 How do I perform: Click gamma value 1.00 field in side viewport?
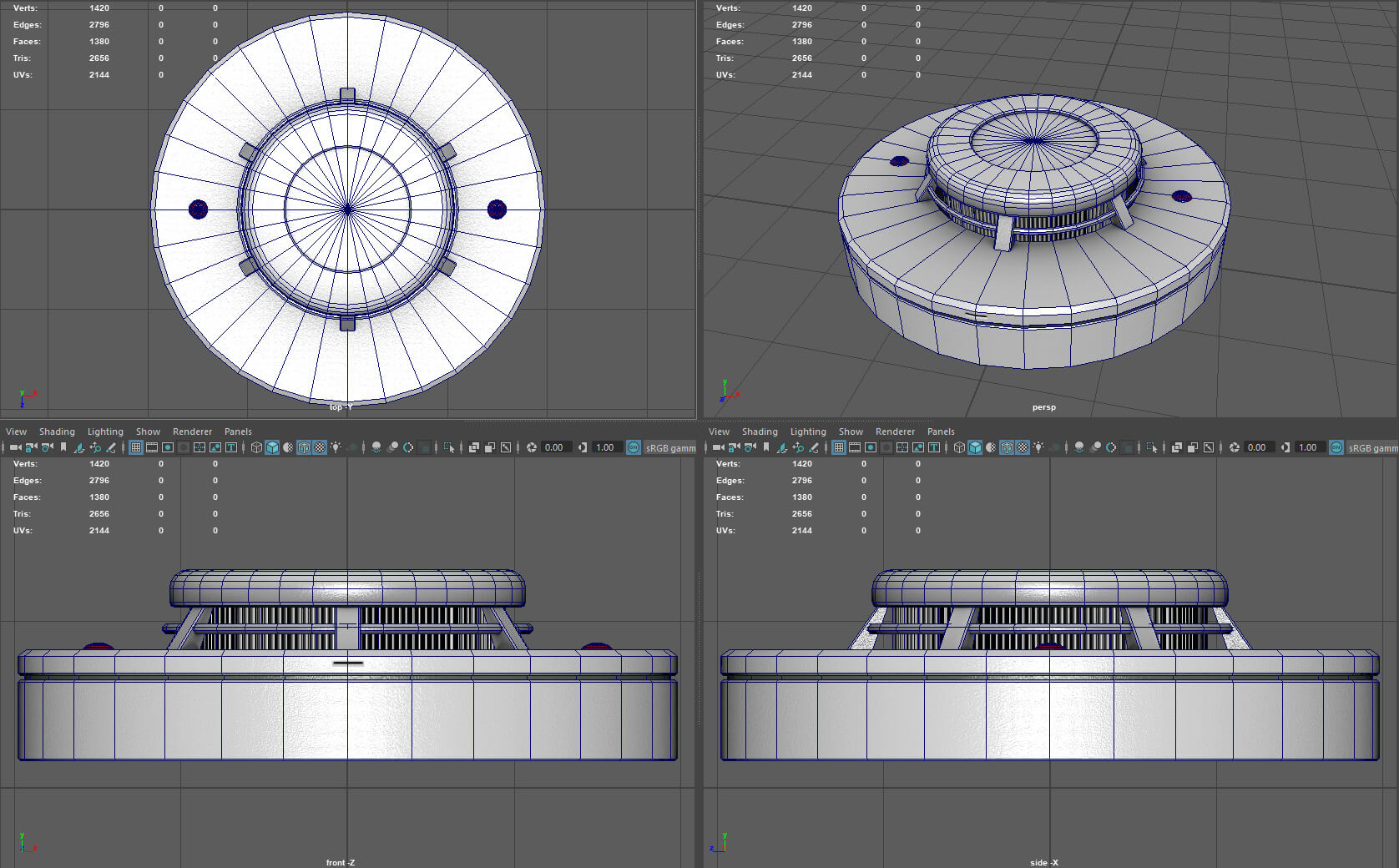coord(1310,447)
